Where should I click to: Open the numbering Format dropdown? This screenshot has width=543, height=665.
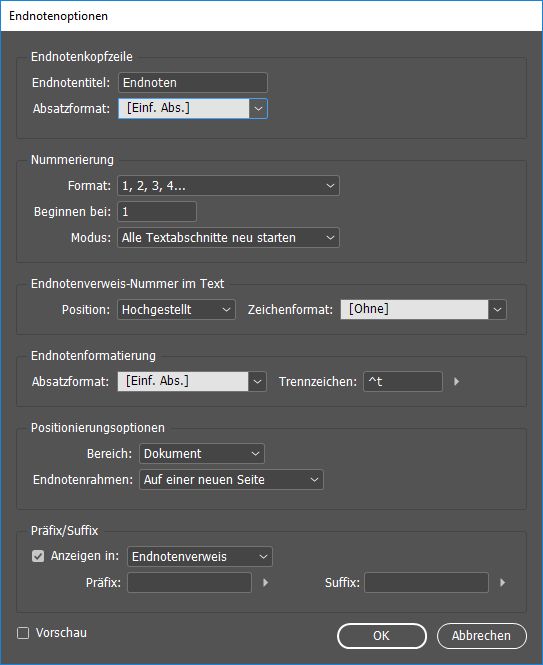(228, 186)
